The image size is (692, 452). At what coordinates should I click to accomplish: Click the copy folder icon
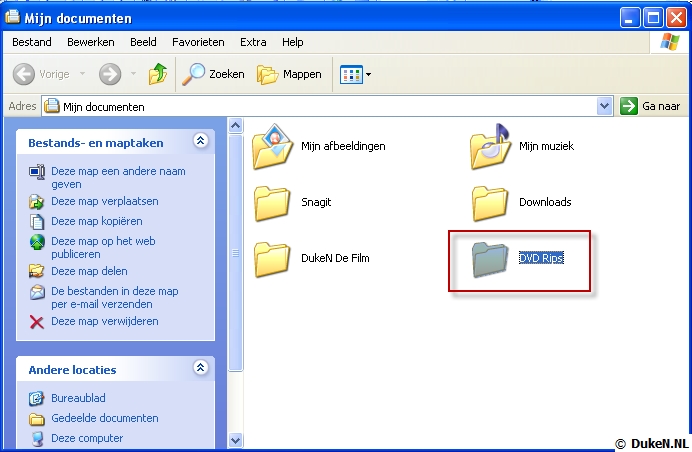tap(37, 221)
